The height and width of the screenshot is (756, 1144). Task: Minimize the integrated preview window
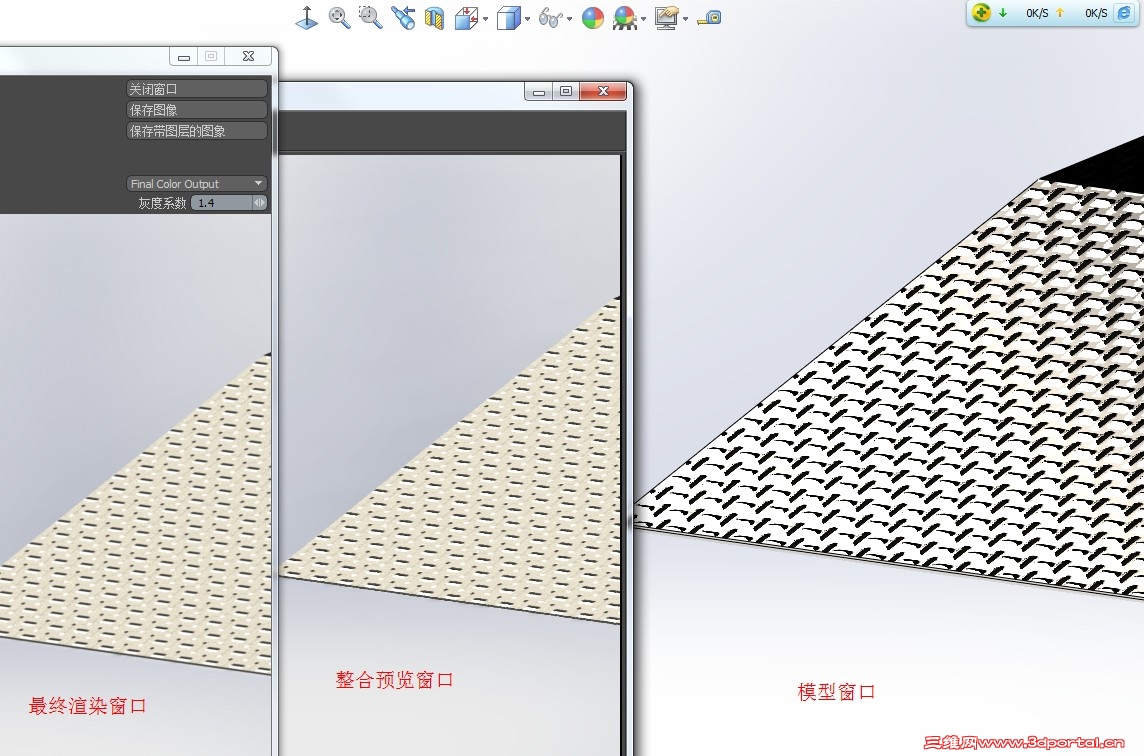click(x=539, y=91)
